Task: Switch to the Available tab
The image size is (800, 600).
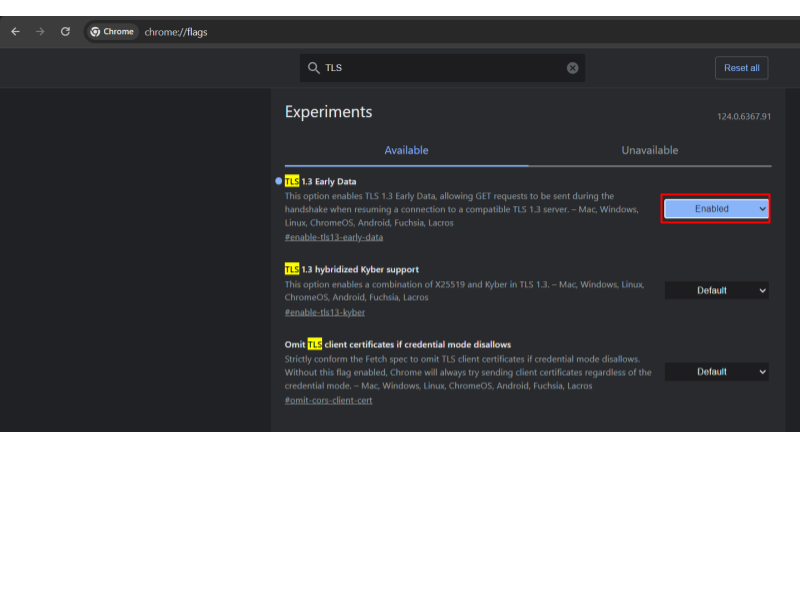Action: 406,150
